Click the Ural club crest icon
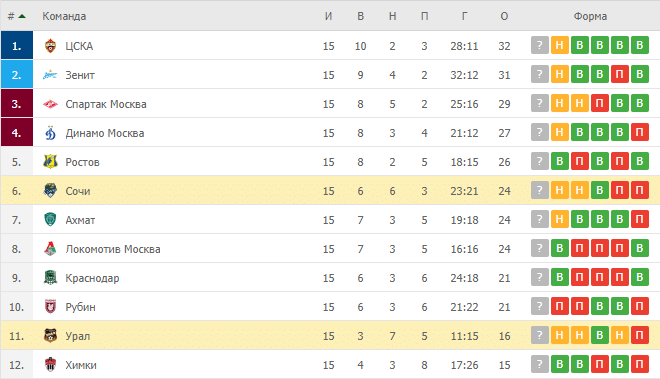 (51, 336)
